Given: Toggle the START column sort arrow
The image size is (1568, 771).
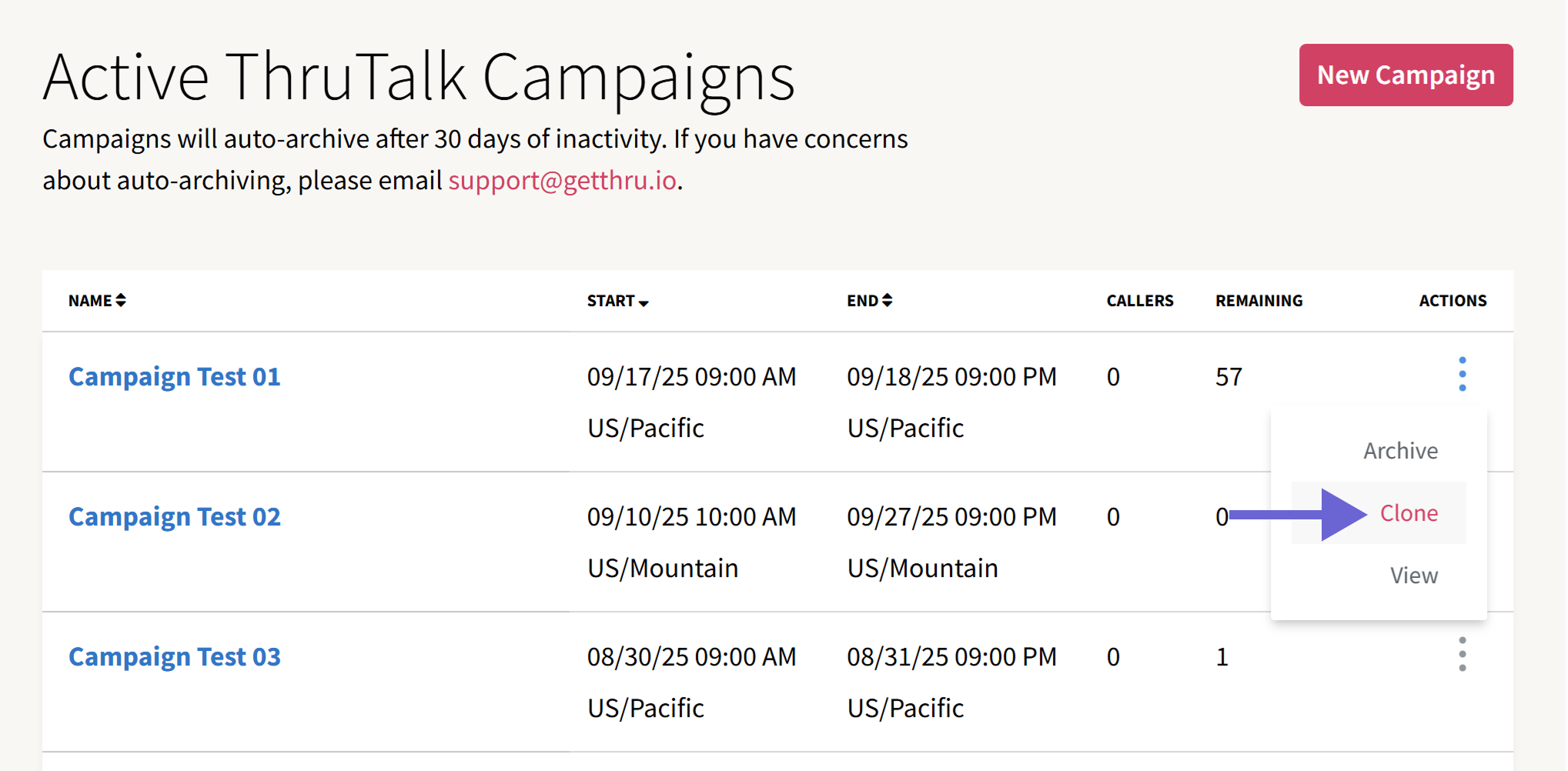Looking at the screenshot, I should tap(644, 302).
